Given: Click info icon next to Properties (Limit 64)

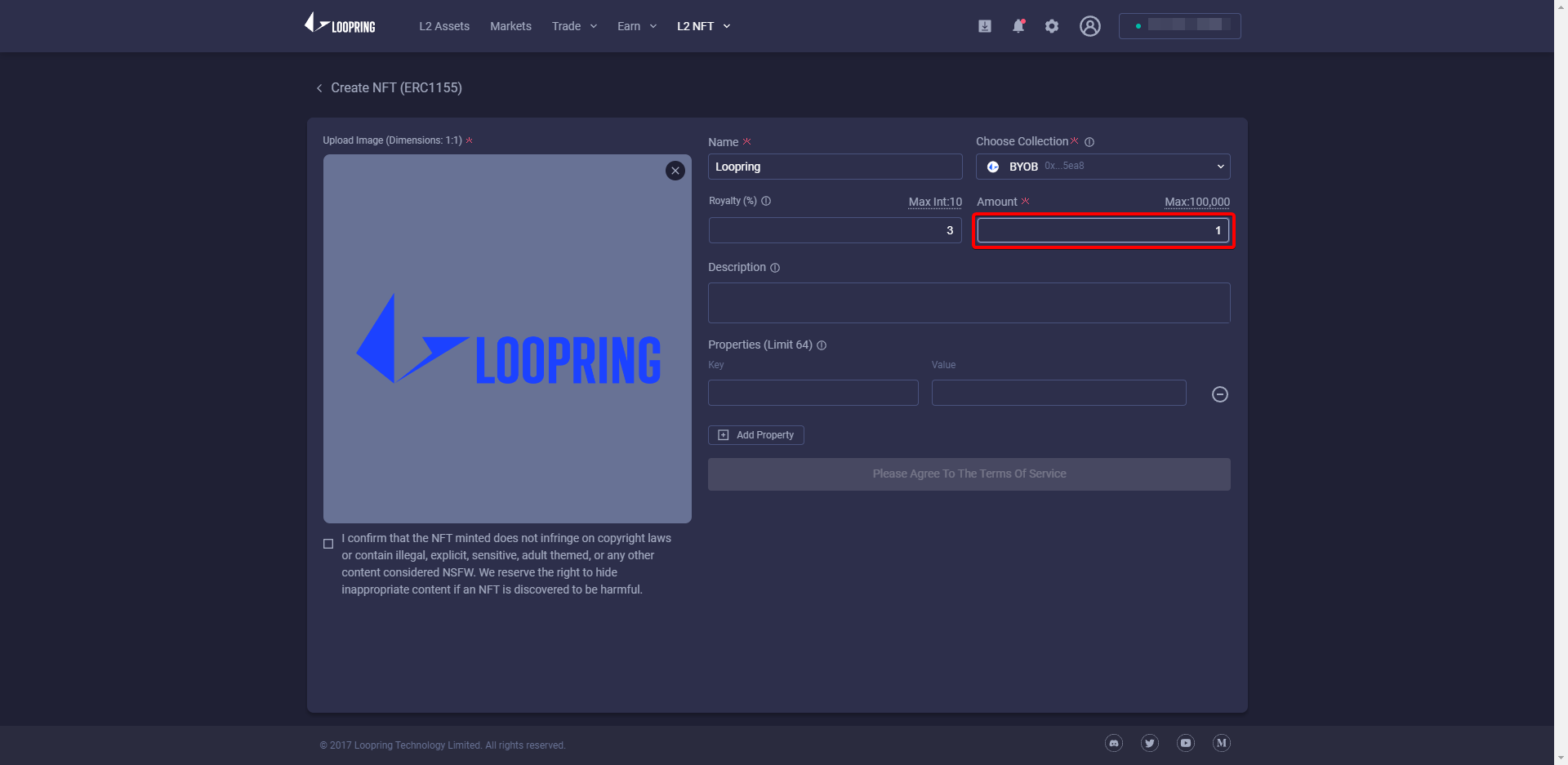Looking at the screenshot, I should (822, 345).
